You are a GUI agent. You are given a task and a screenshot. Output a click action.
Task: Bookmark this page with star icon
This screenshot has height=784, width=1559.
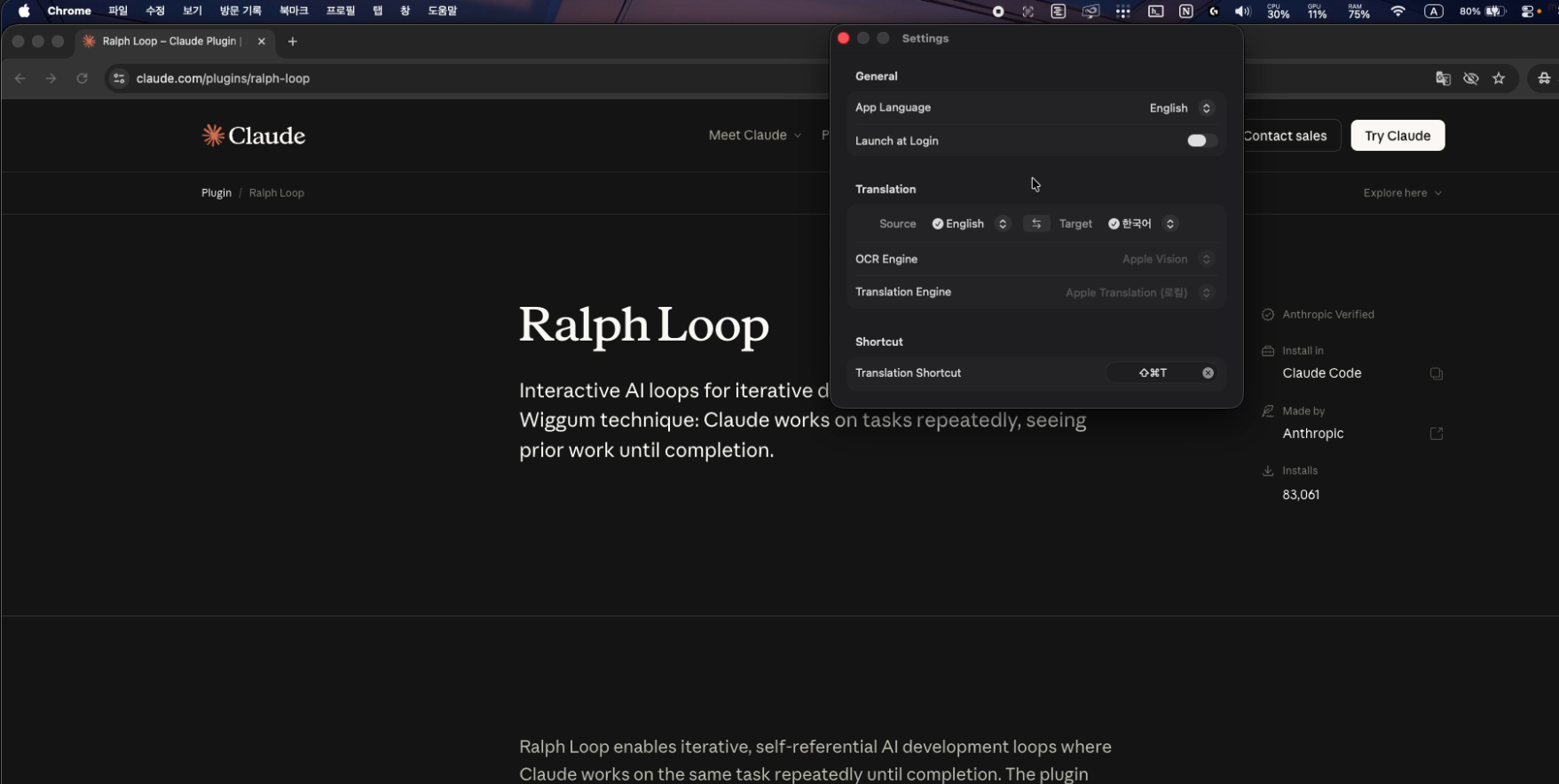tap(1499, 79)
